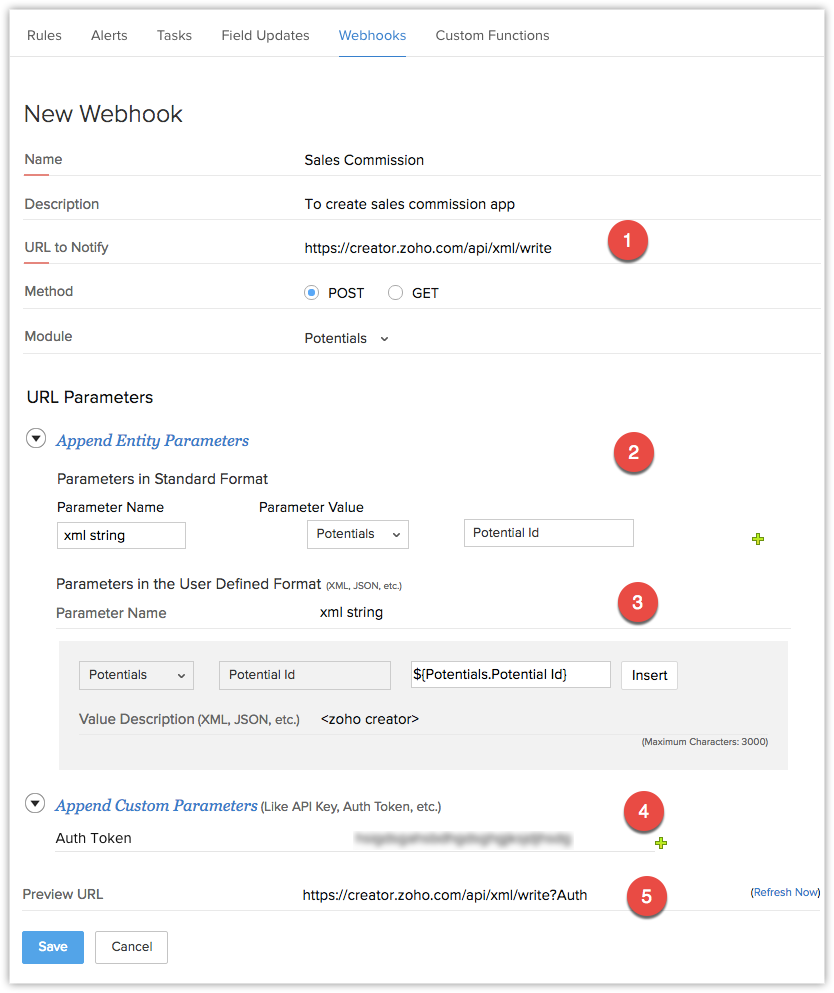The image size is (834, 993).
Task: Select the ${Potentials.Potential Id} text field
Action: [510, 674]
